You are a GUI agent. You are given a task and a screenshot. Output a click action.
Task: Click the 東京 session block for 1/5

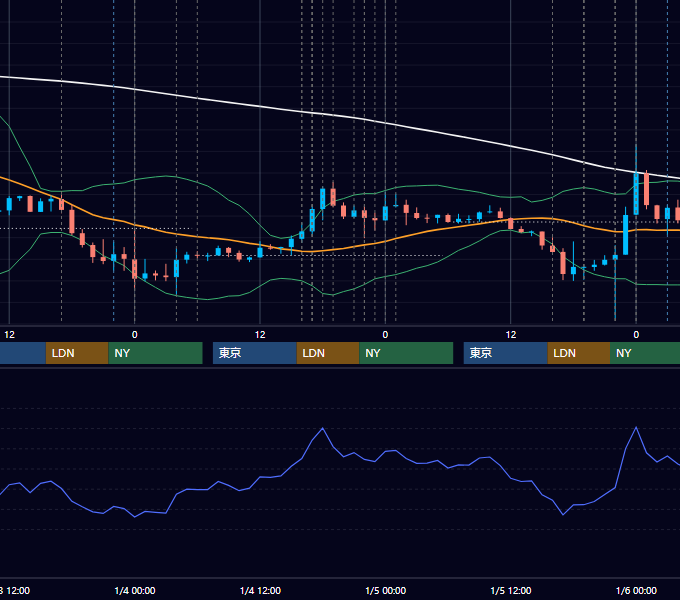pos(506,353)
